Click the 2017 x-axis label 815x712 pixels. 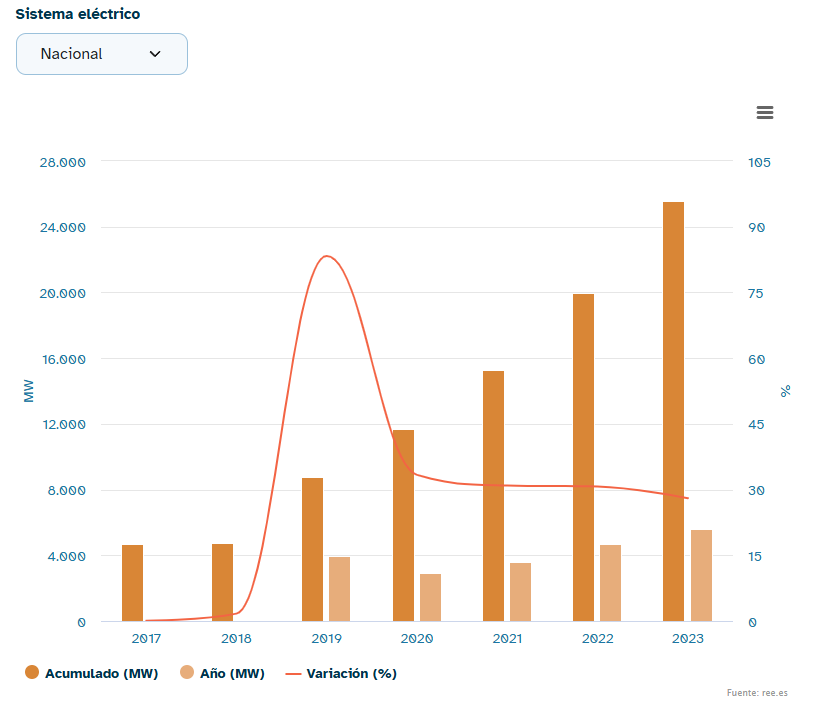pos(146,638)
